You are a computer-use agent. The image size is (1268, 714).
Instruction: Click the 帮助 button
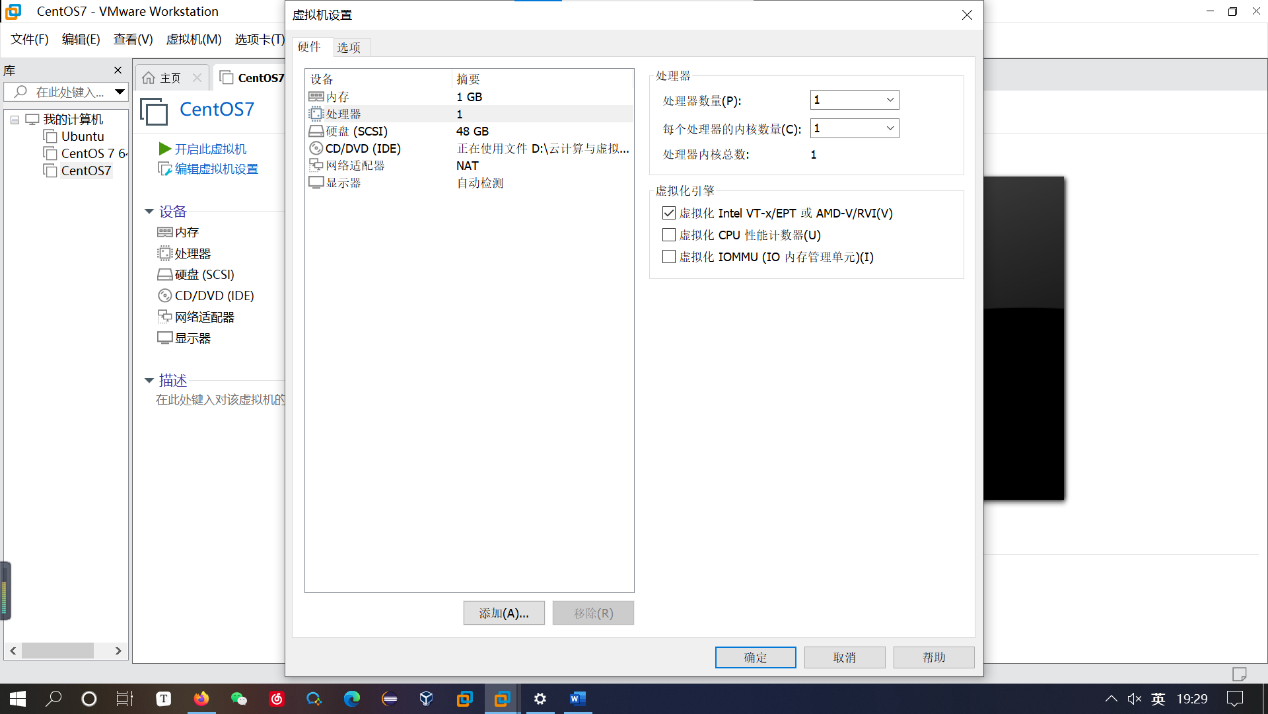pyautogui.click(x=934, y=657)
